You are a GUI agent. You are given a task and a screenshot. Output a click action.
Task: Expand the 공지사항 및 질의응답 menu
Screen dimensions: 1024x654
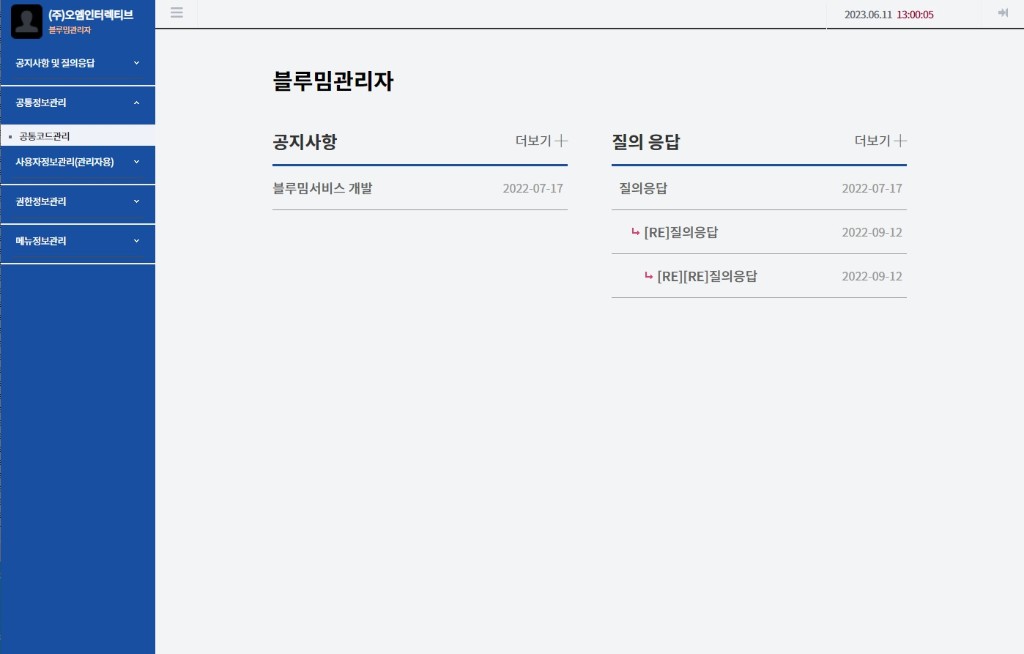77,63
